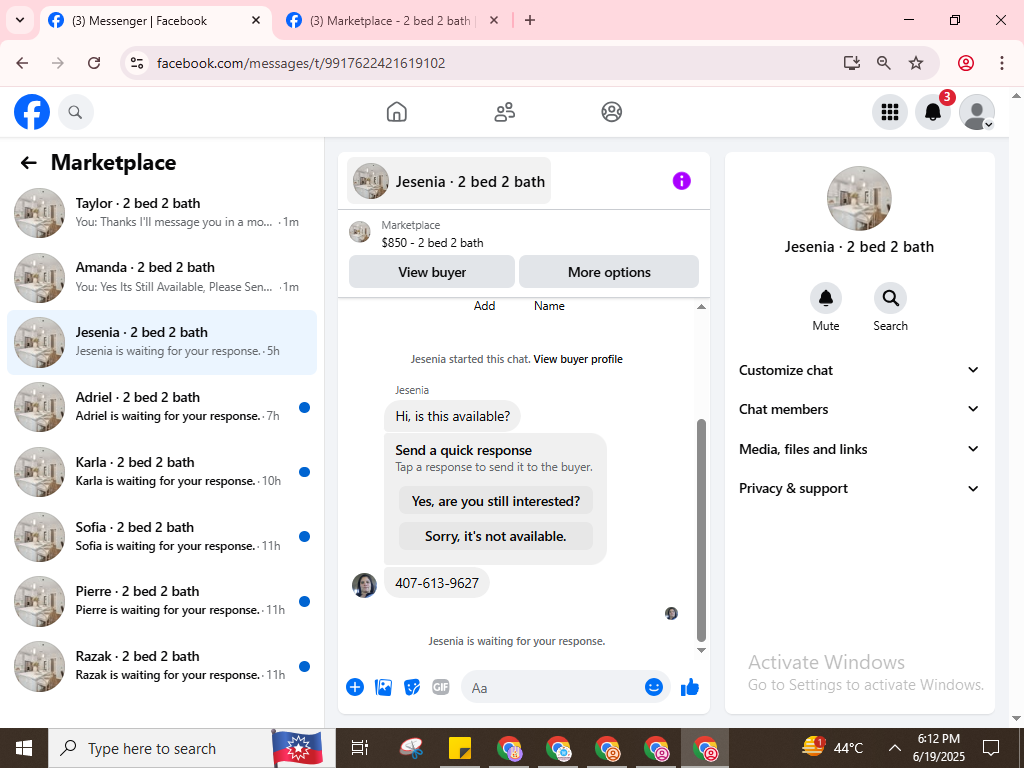Open Taylor 2 bed 2 bath conversation

click(162, 212)
